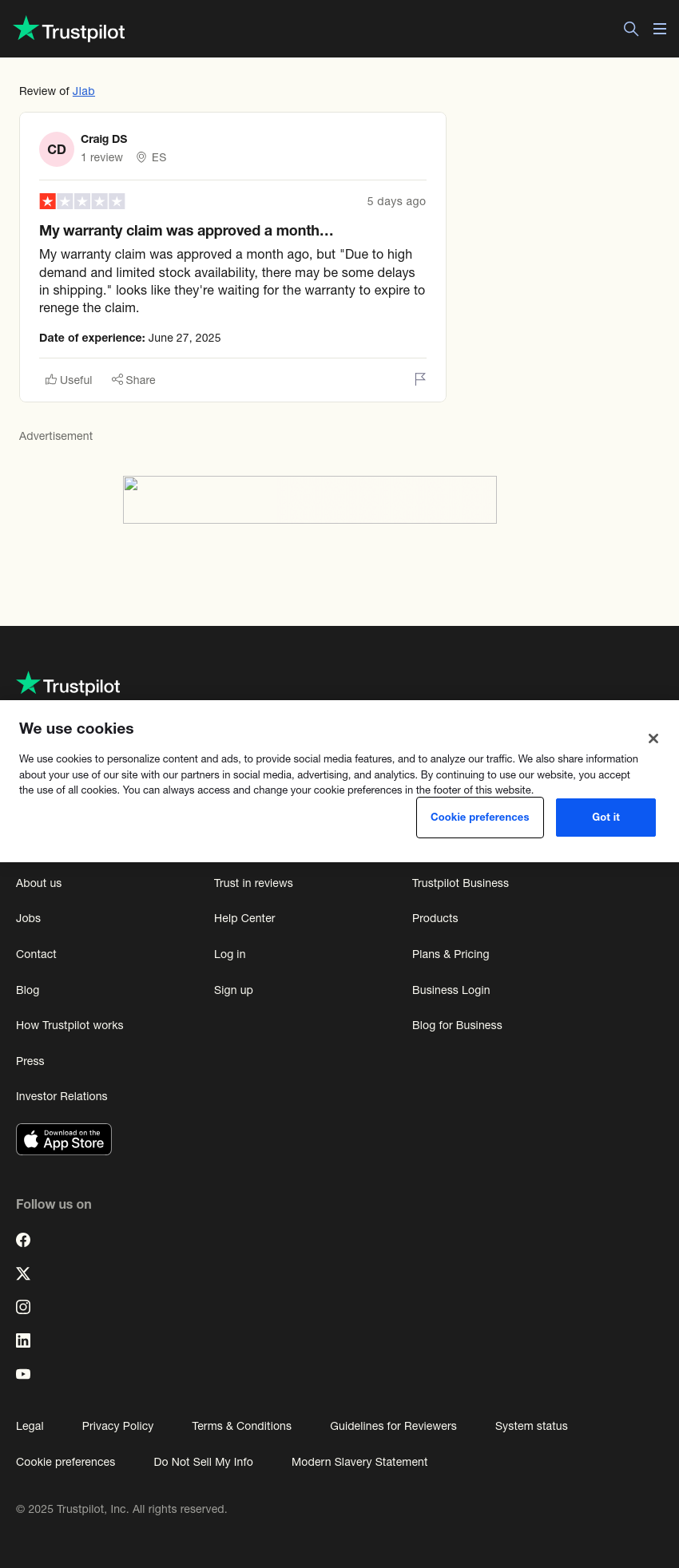Open Trust in reviews link
Viewport: 679px width, 1568px height.
[x=254, y=883]
